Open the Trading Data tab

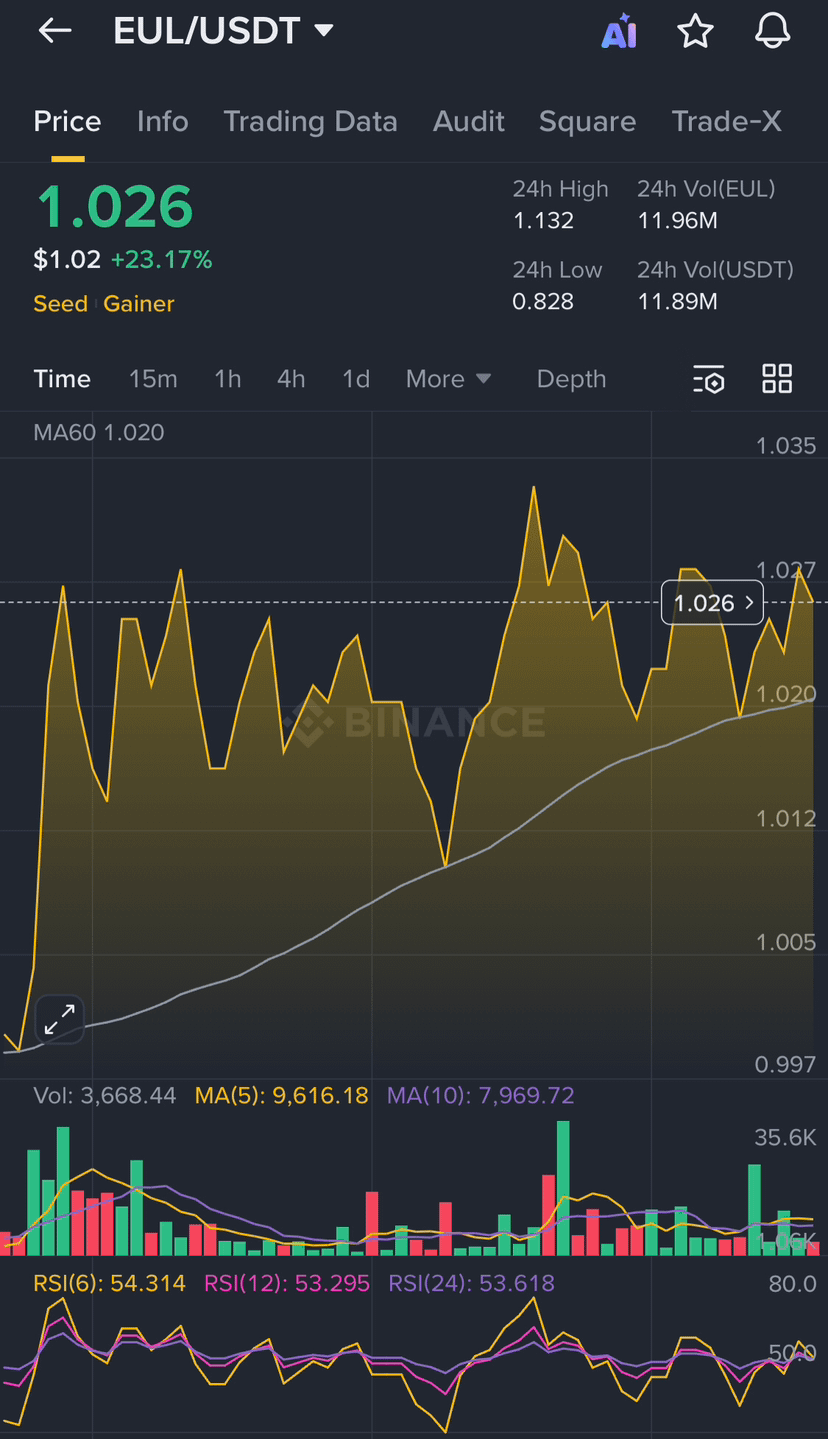pos(310,122)
